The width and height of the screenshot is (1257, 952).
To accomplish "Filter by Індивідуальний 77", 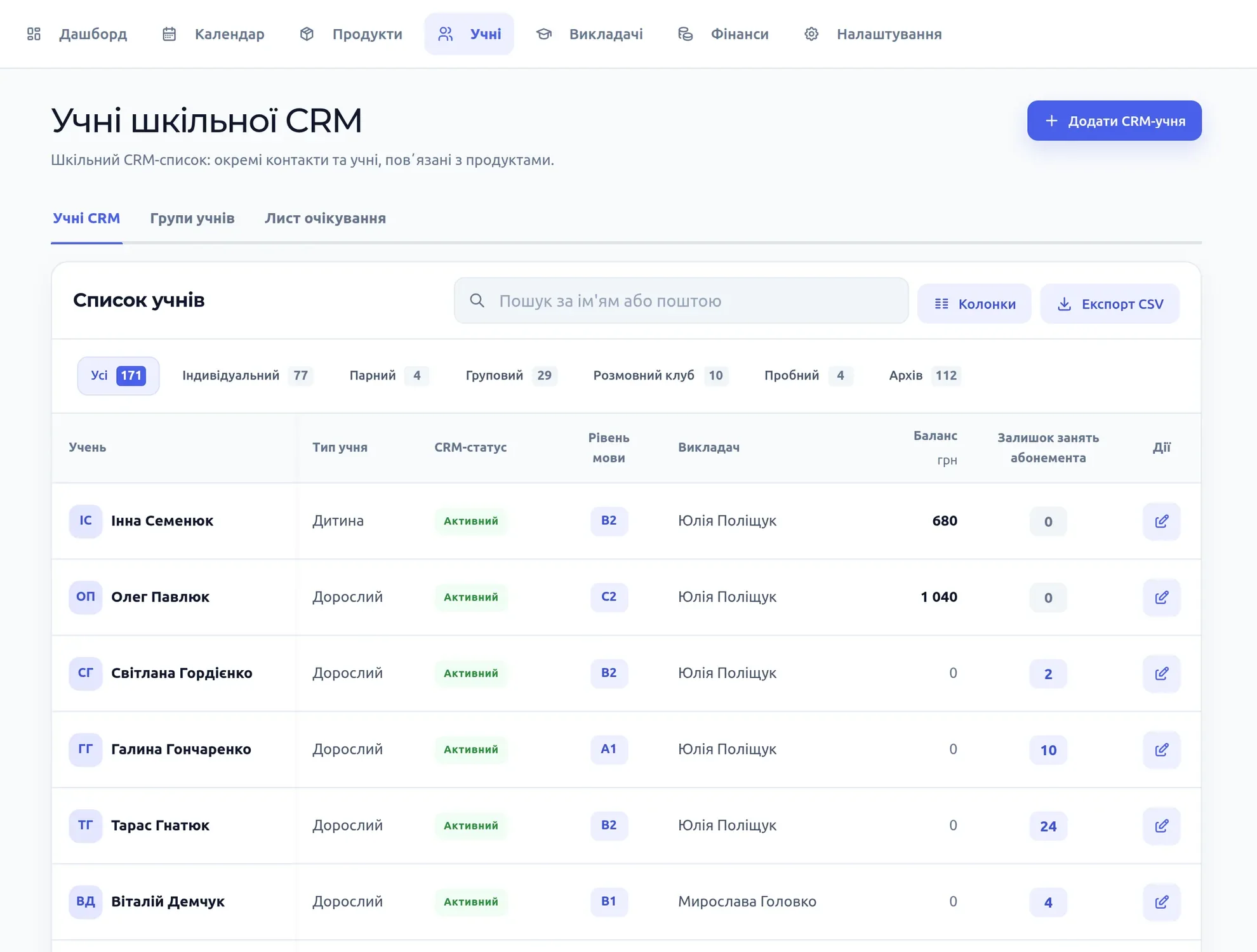I will [x=247, y=376].
